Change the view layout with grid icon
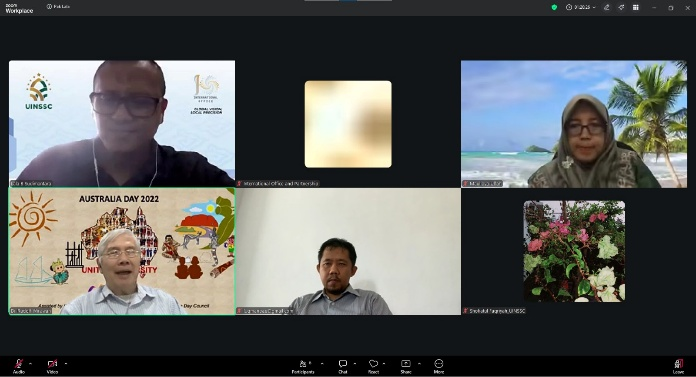The width and height of the screenshot is (696, 377). pos(636,7)
